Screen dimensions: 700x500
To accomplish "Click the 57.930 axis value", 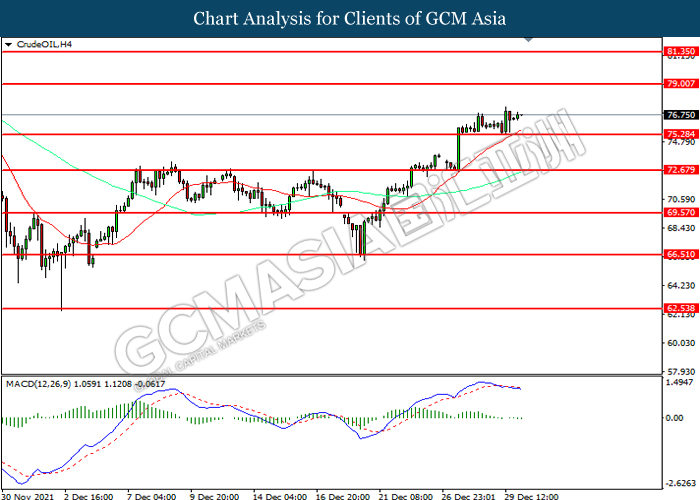I will coord(681,371).
